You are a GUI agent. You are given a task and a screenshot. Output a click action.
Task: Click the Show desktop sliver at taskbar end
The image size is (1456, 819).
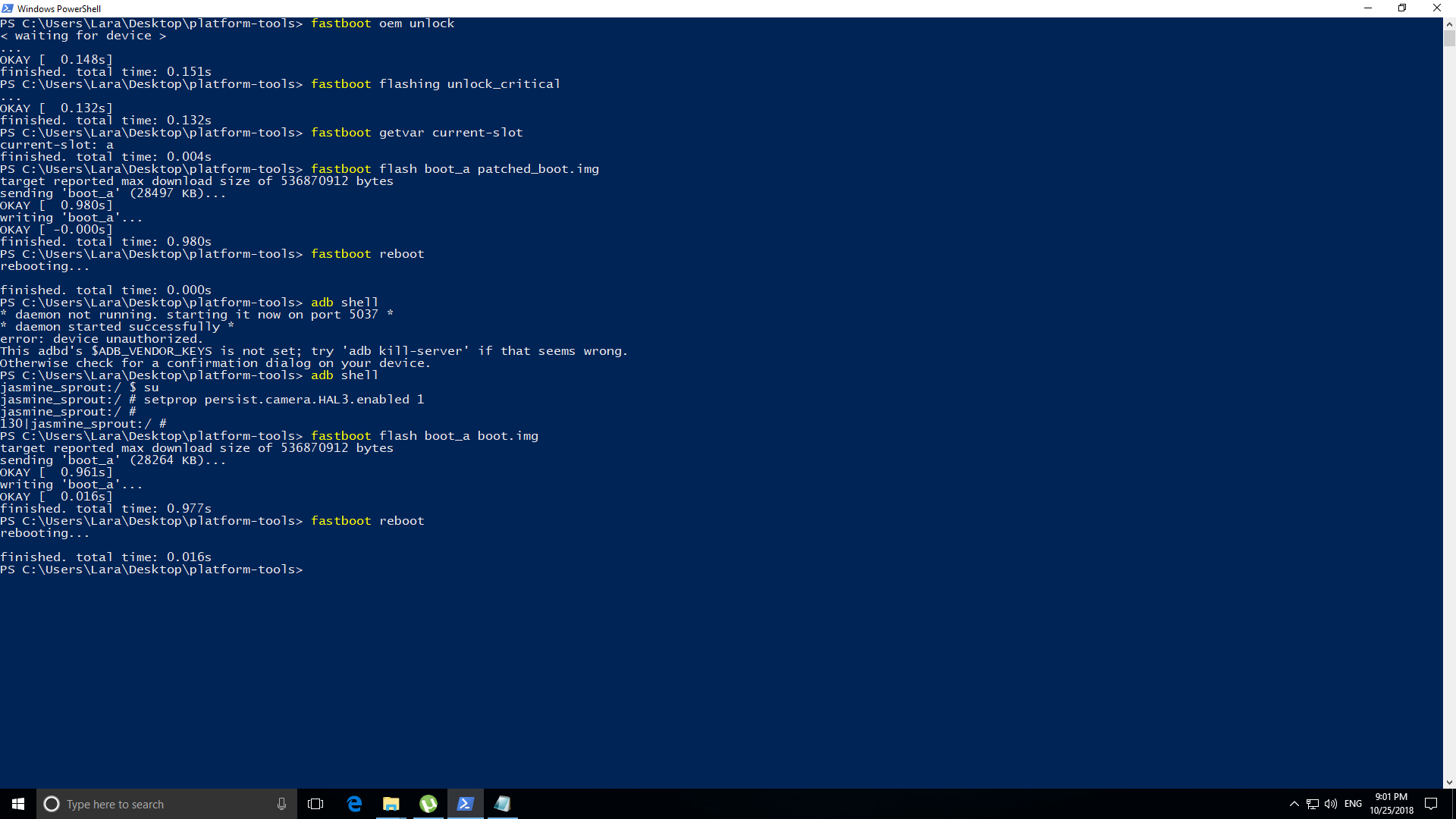coord(1453,804)
